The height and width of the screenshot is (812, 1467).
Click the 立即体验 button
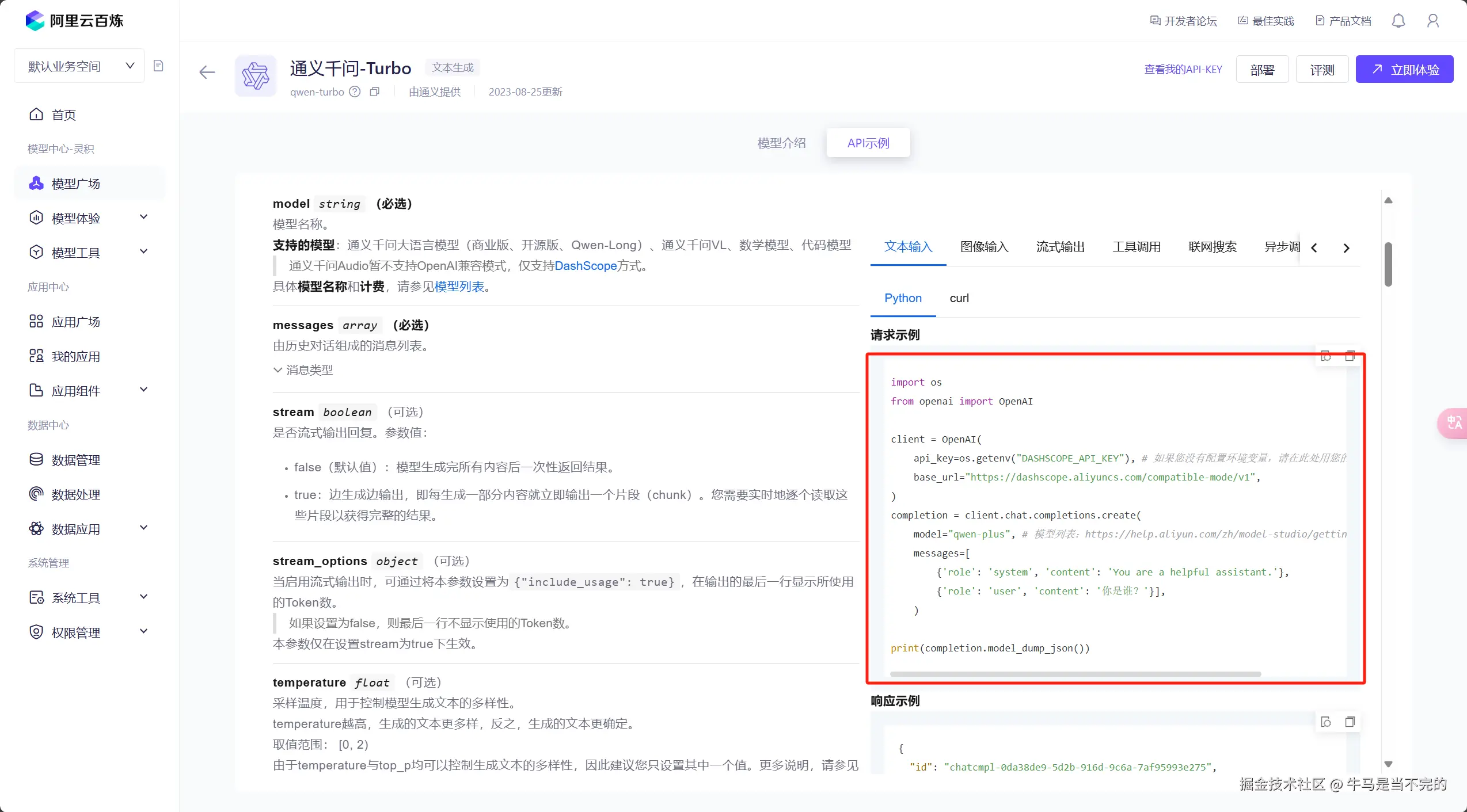point(1404,70)
